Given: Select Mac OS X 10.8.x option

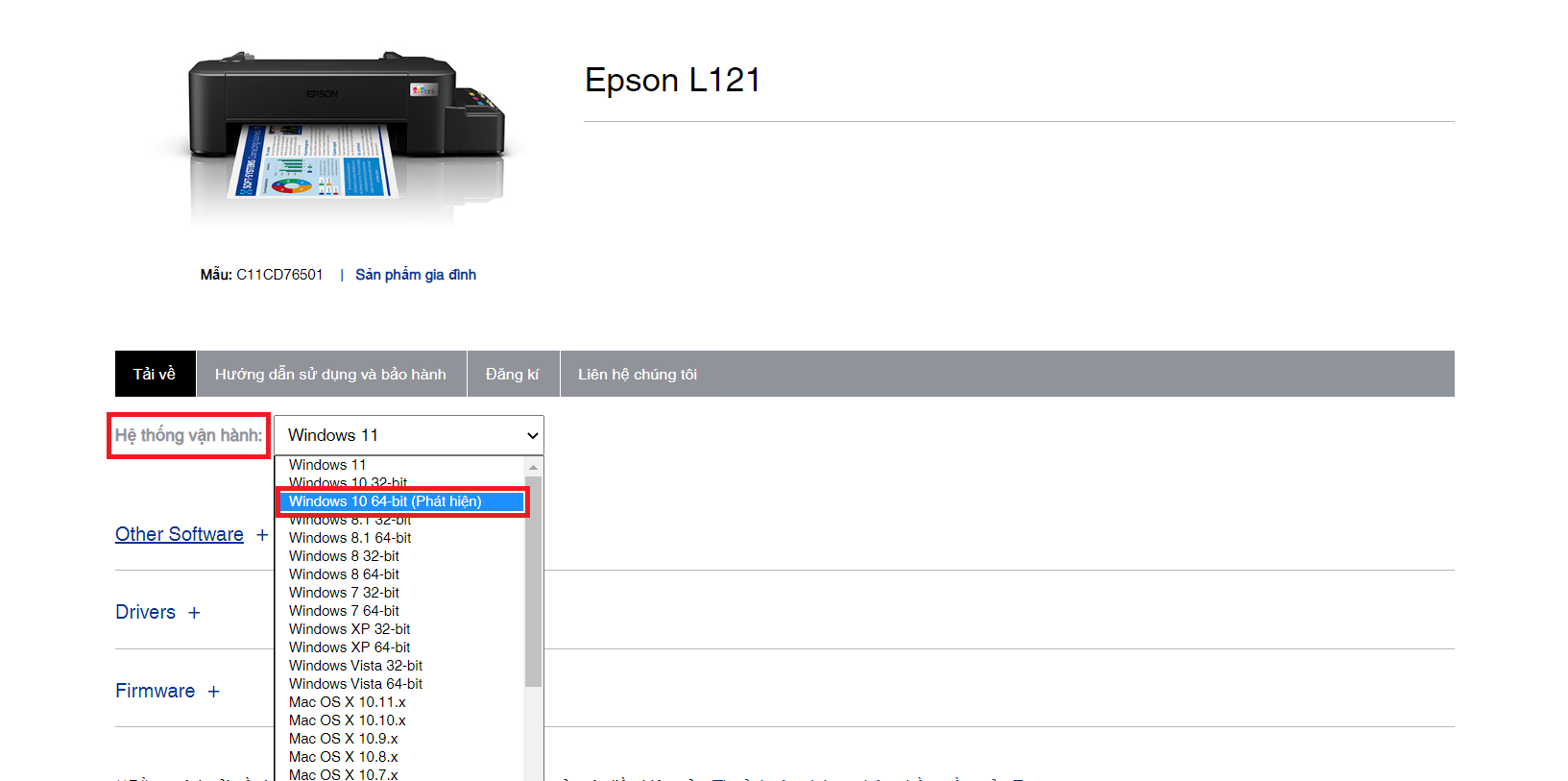Looking at the screenshot, I should point(399,757).
